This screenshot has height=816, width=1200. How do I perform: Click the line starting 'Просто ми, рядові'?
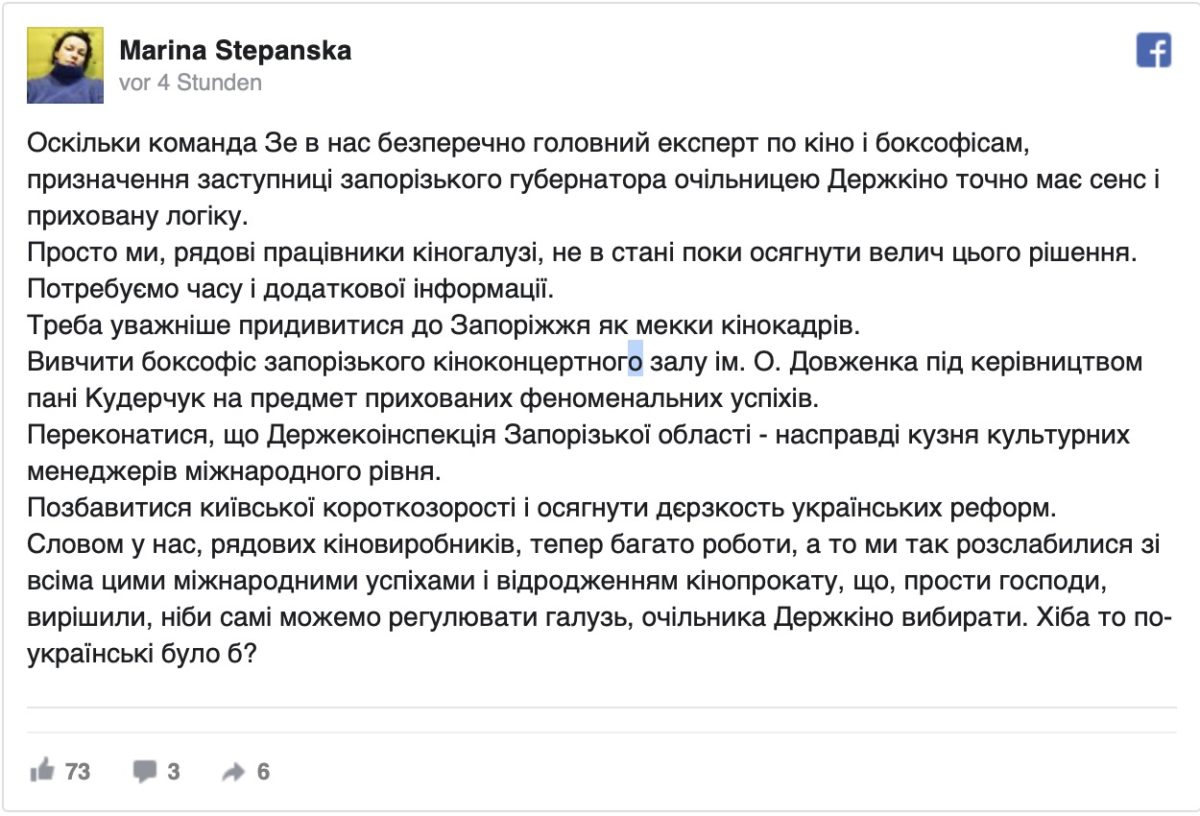582,252
